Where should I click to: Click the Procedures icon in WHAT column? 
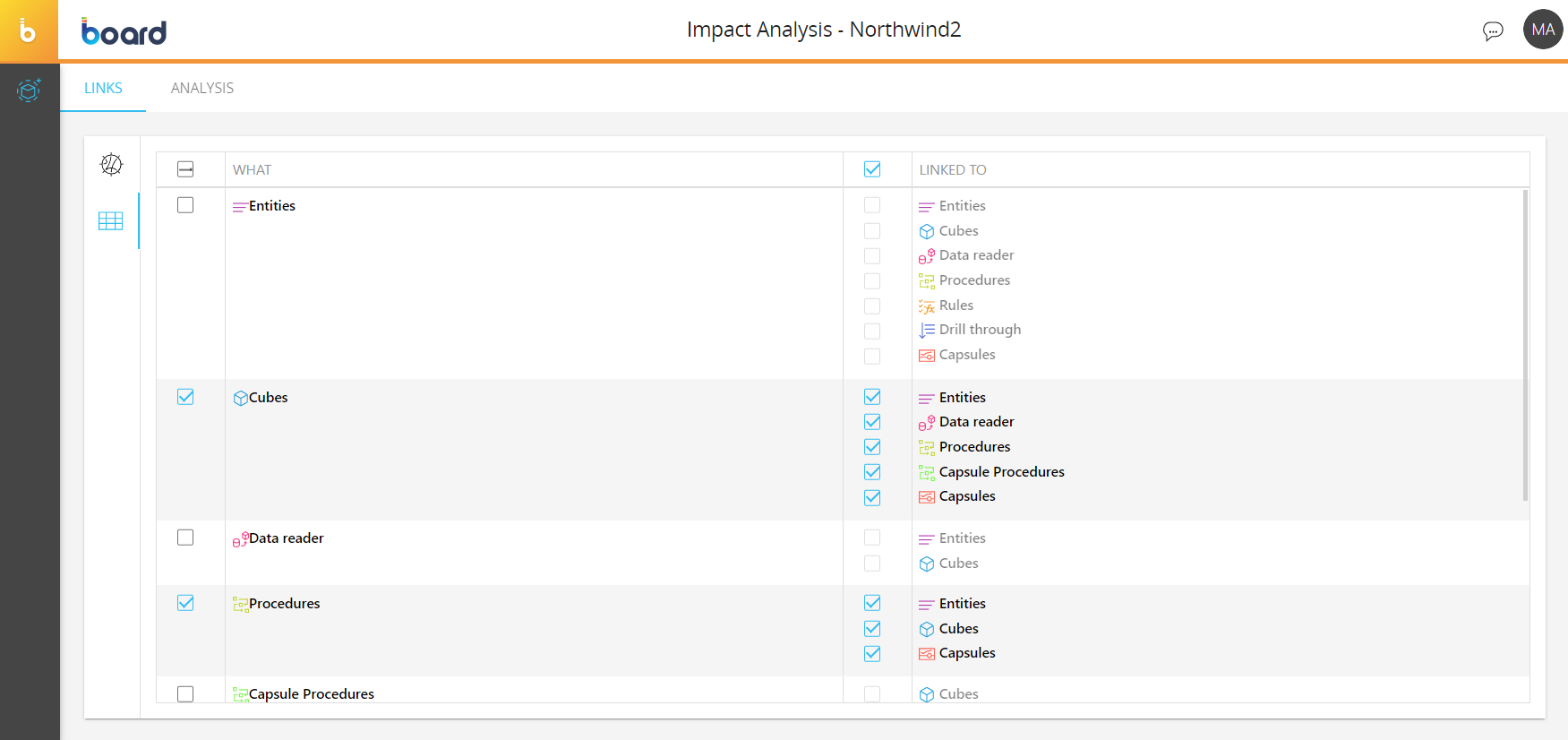[x=240, y=605]
